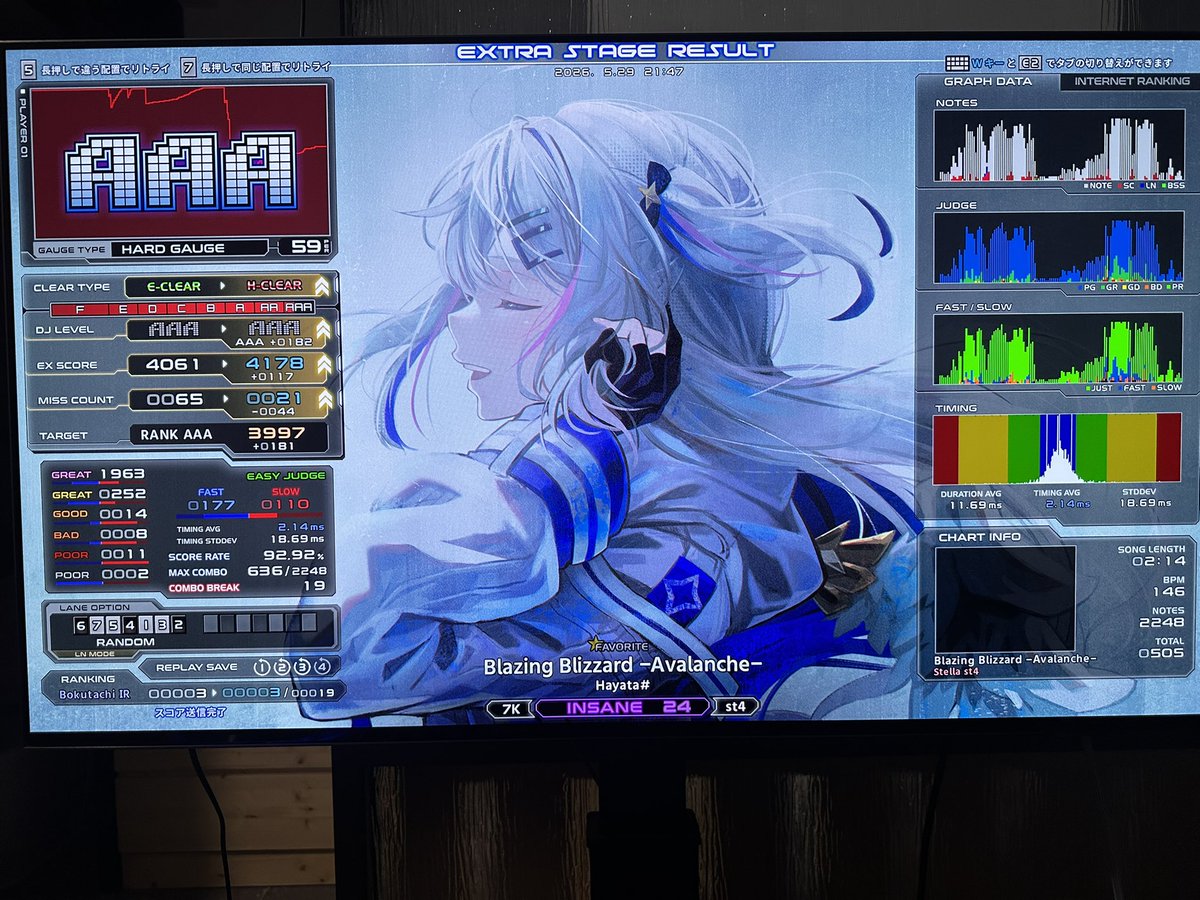This screenshot has width=1200, height=900.
Task: Select replay save slot 2
Action: (x=281, y=667)
